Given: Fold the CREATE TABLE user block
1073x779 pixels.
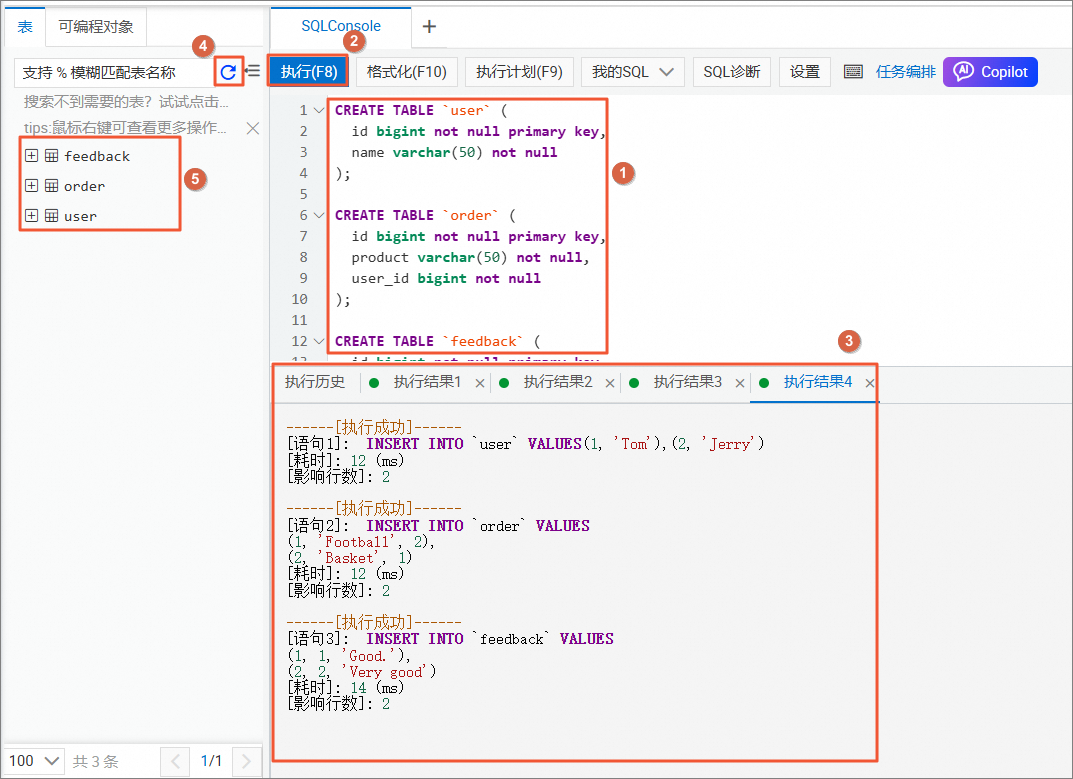Looking at the screenshot, I should [x=319, y=110].
